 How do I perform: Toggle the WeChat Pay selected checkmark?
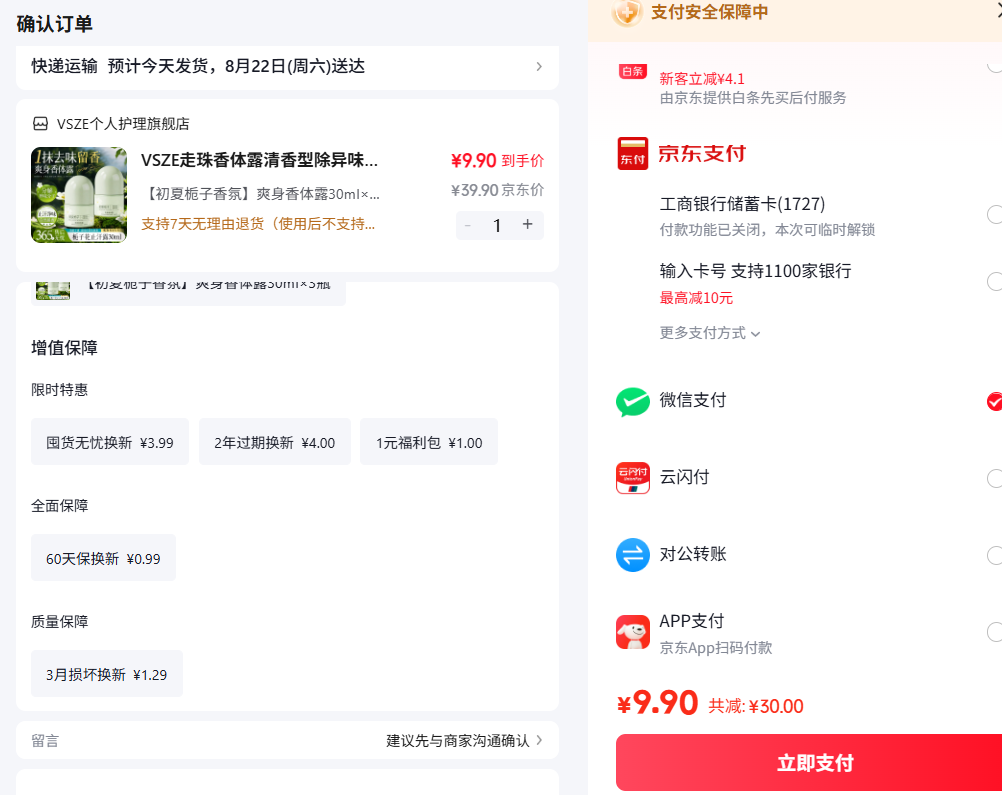994,401
